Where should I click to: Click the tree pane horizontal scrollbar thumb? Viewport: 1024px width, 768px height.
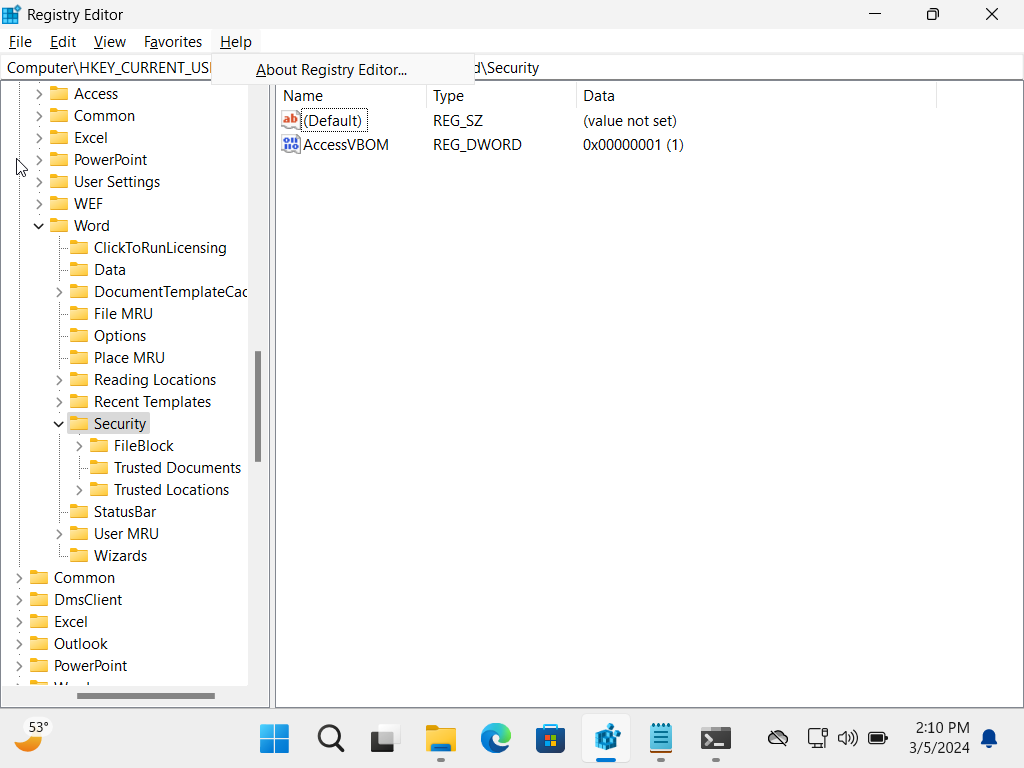tap(146, 696)
